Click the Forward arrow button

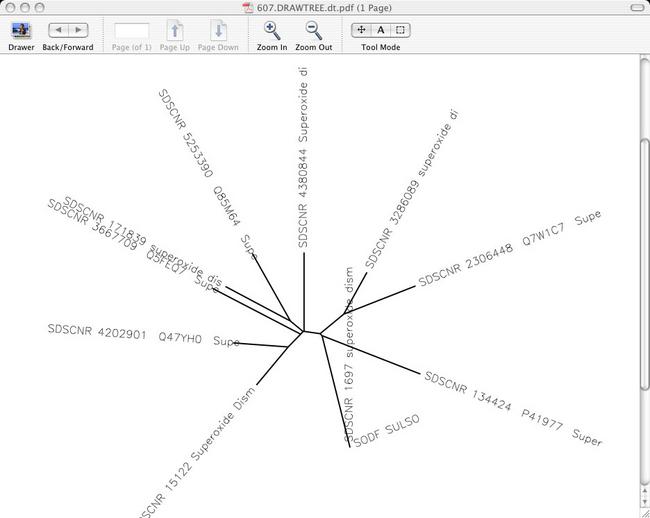(79, 31)
